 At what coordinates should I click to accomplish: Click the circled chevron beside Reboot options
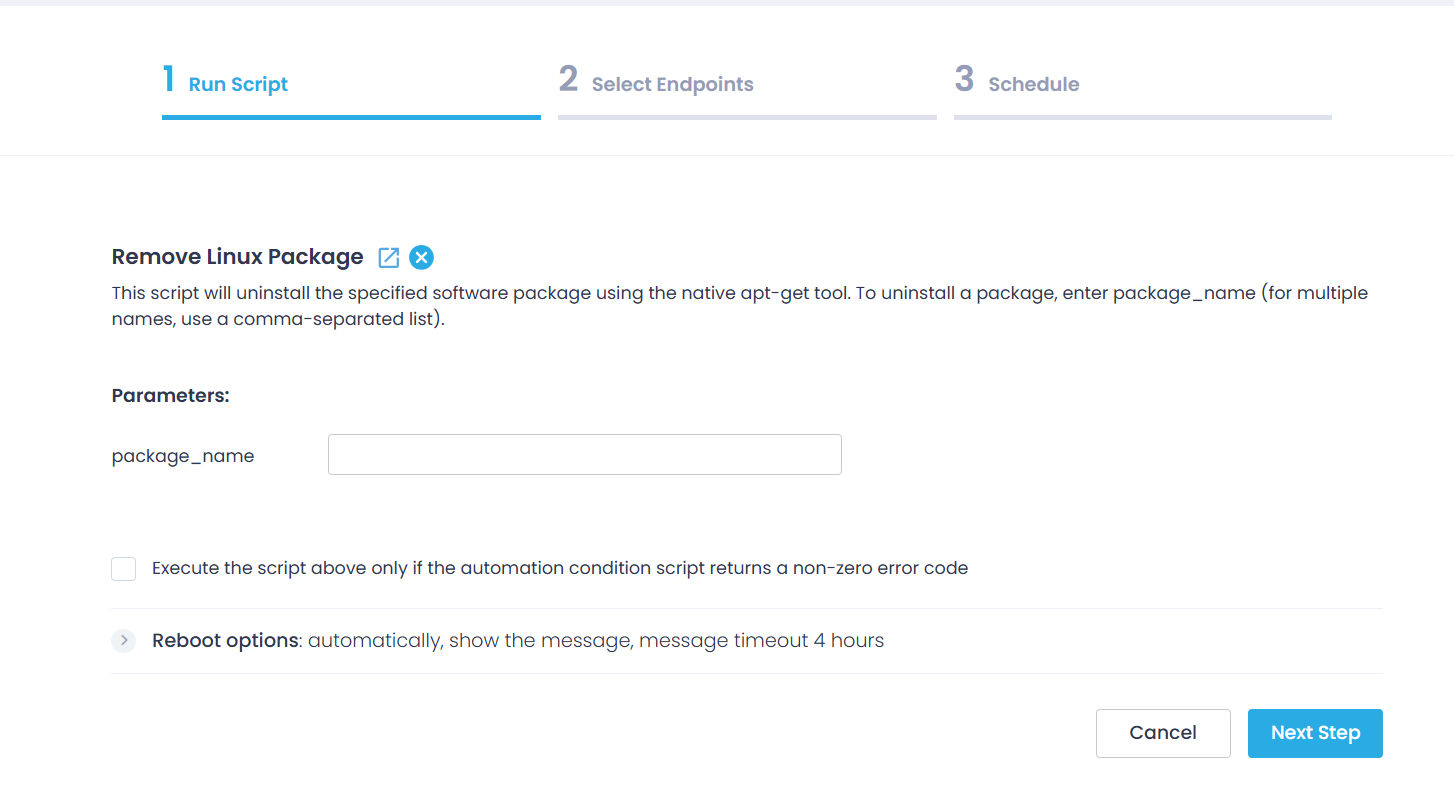(x=123, y=640)
